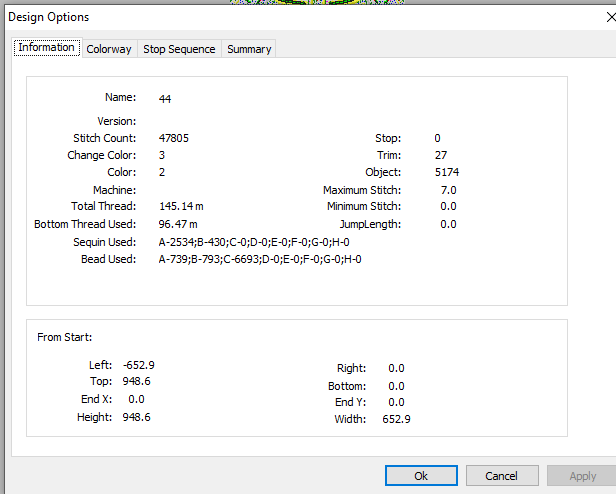Click the Design Options title text
Screen dimensions: 616x494
coord(49,17)
